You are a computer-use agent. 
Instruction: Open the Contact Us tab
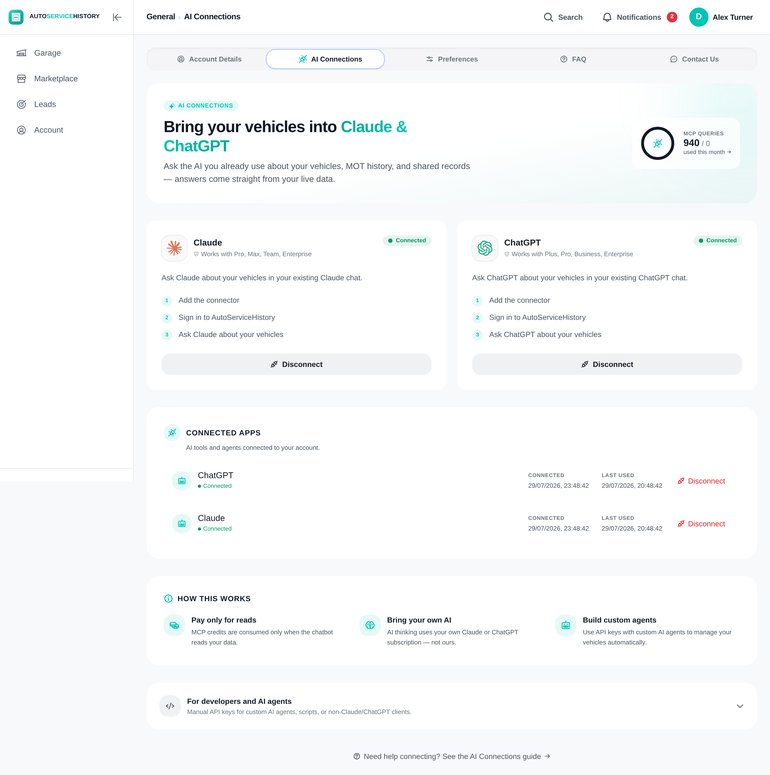[694, 59]
